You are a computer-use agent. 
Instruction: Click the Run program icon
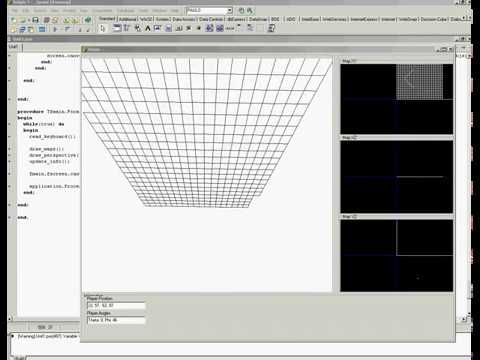tap(55, 29)
